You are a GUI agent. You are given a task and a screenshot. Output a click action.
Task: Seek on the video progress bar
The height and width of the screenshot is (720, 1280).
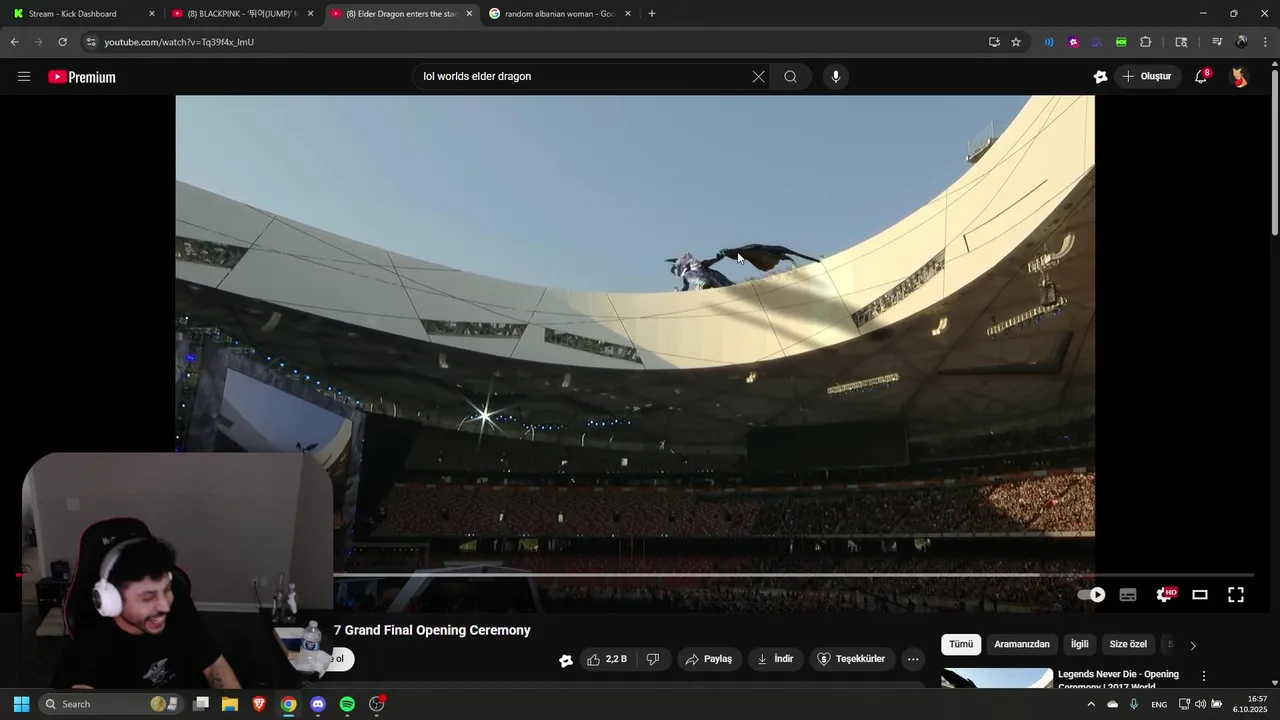pyautogui.click(x=635, y=575)
